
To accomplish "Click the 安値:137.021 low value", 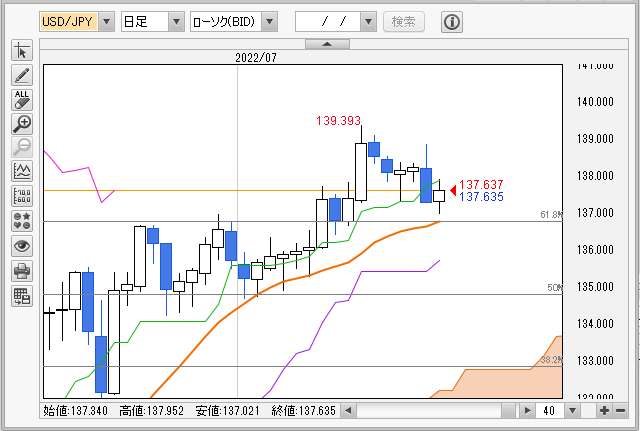I will click(x=227, y=411).
